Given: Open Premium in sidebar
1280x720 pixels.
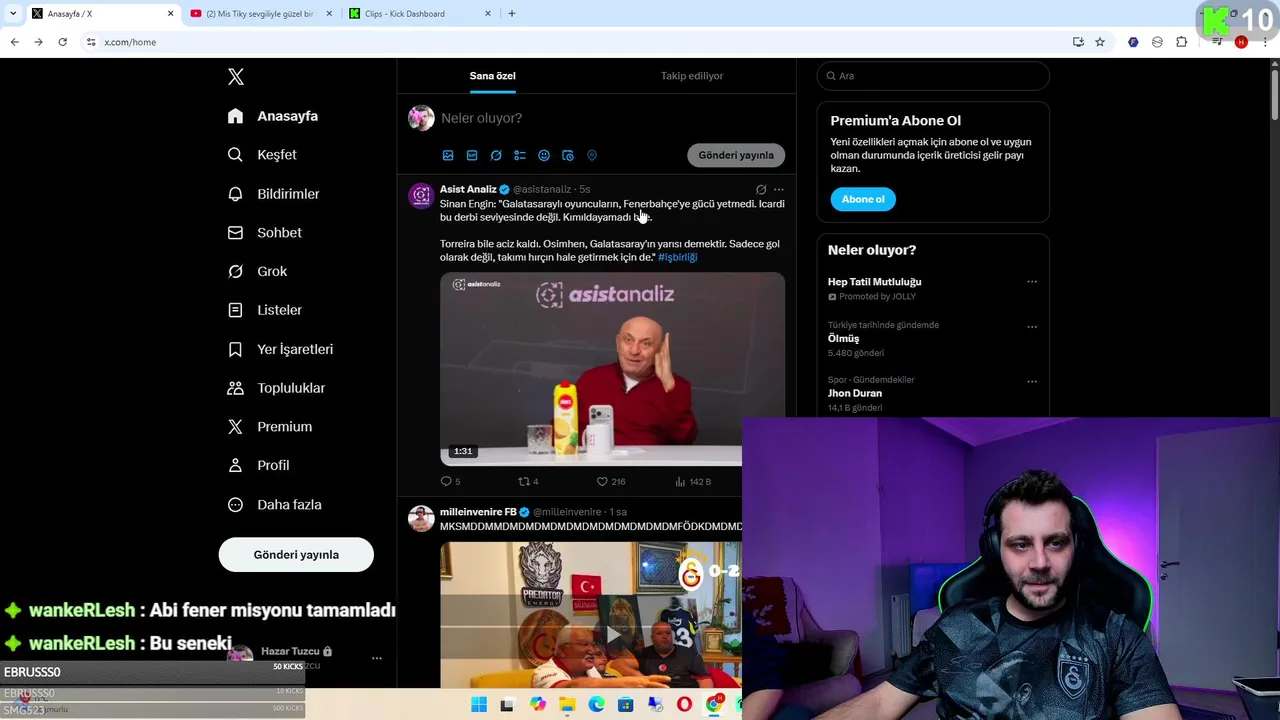Looking at the screenshot, I should 270,427.
